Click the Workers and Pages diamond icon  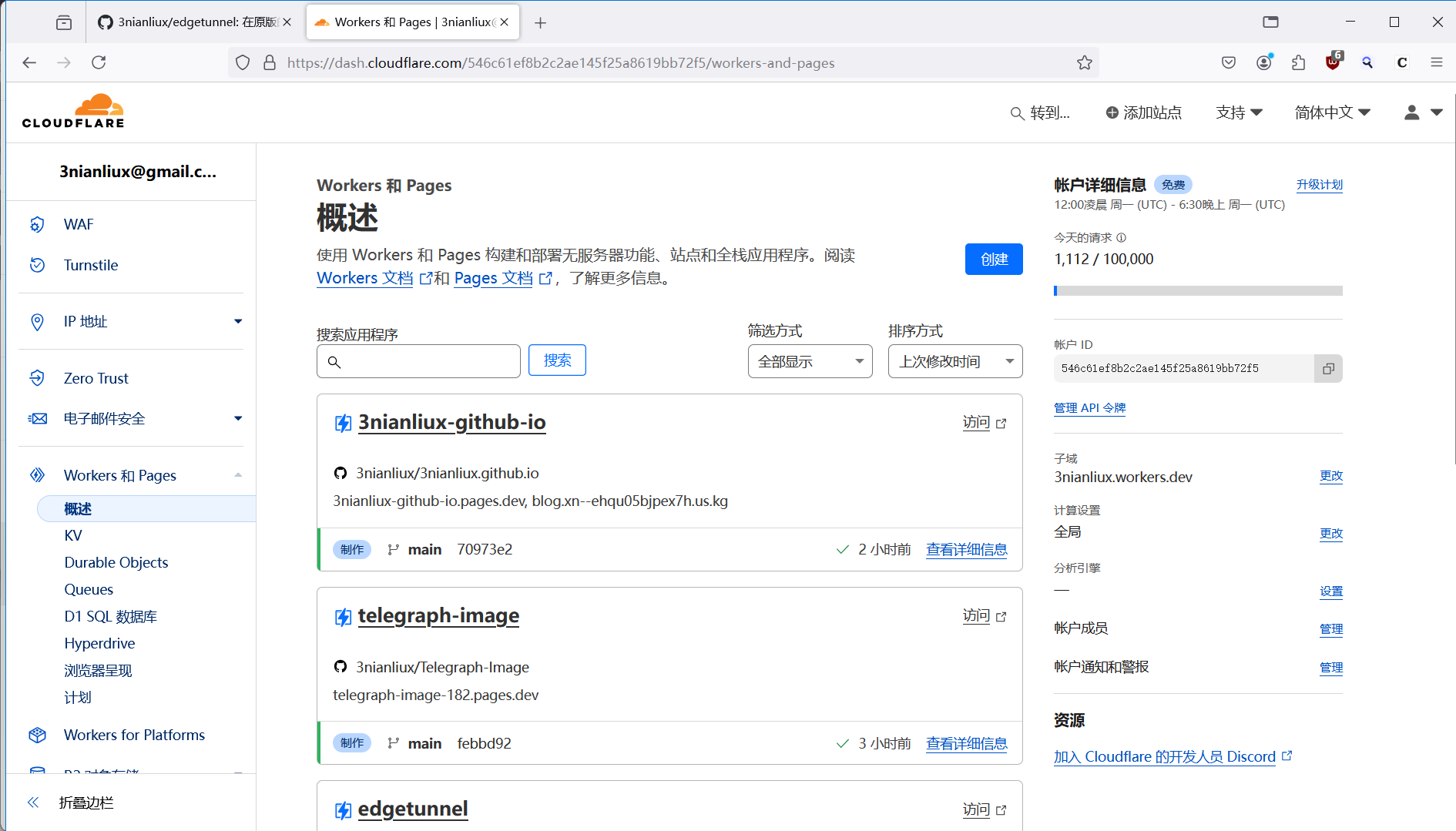[37, 475]
